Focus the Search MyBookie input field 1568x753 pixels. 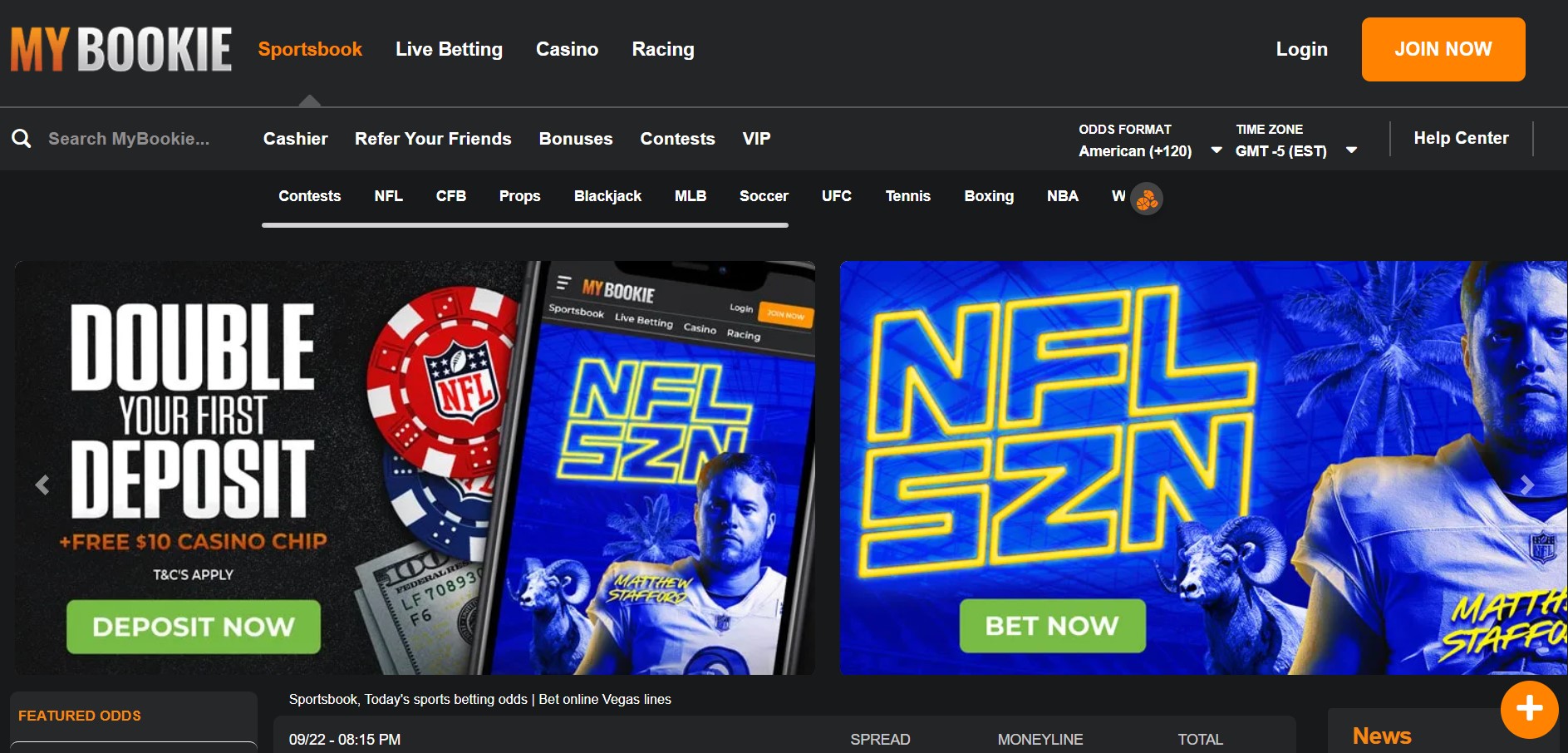(129, 139)
